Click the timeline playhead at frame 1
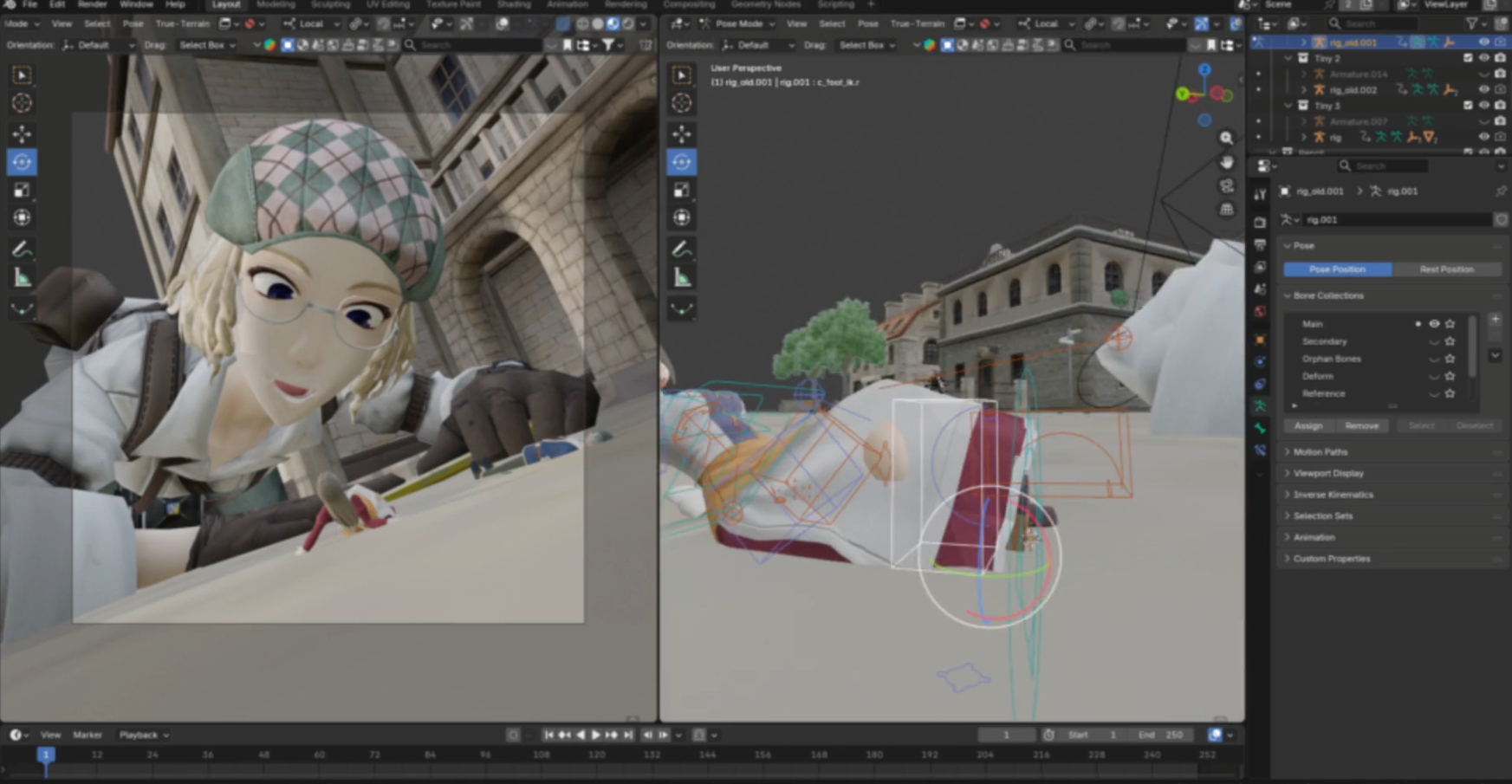Image resolution: width=1512 pixels, height=784 pixels. coord(46,755)
